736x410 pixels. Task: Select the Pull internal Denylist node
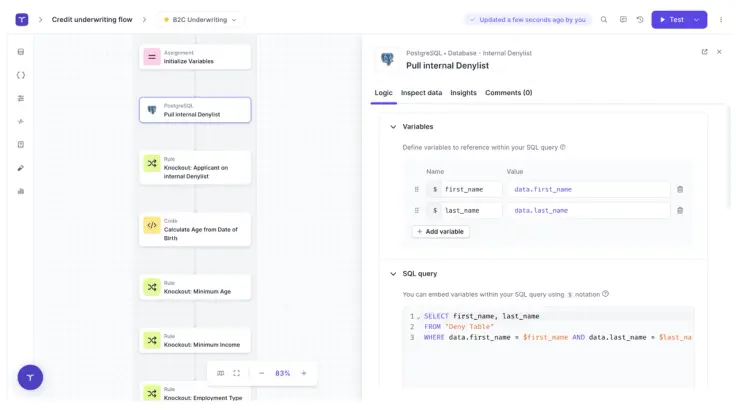pyautogui.click(x=195, y=110)
